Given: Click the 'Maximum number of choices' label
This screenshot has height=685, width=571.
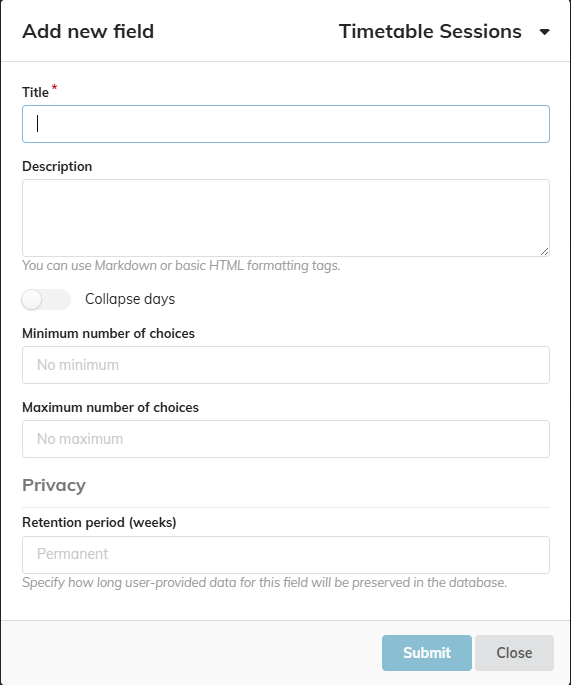Looking at the screenshot, I should coord(111,407).
